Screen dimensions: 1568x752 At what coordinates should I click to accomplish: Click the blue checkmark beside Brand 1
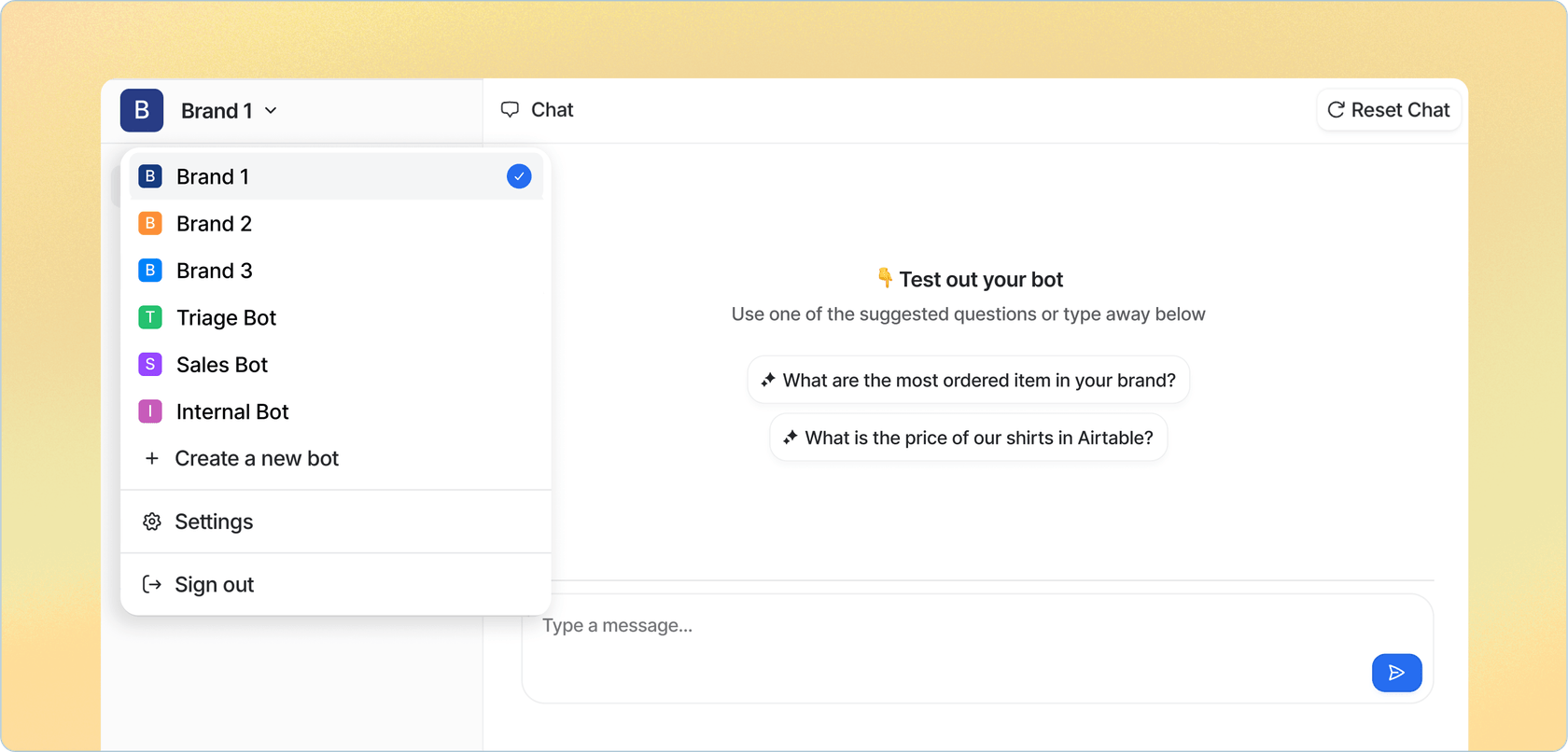click(x=519, y=176)
